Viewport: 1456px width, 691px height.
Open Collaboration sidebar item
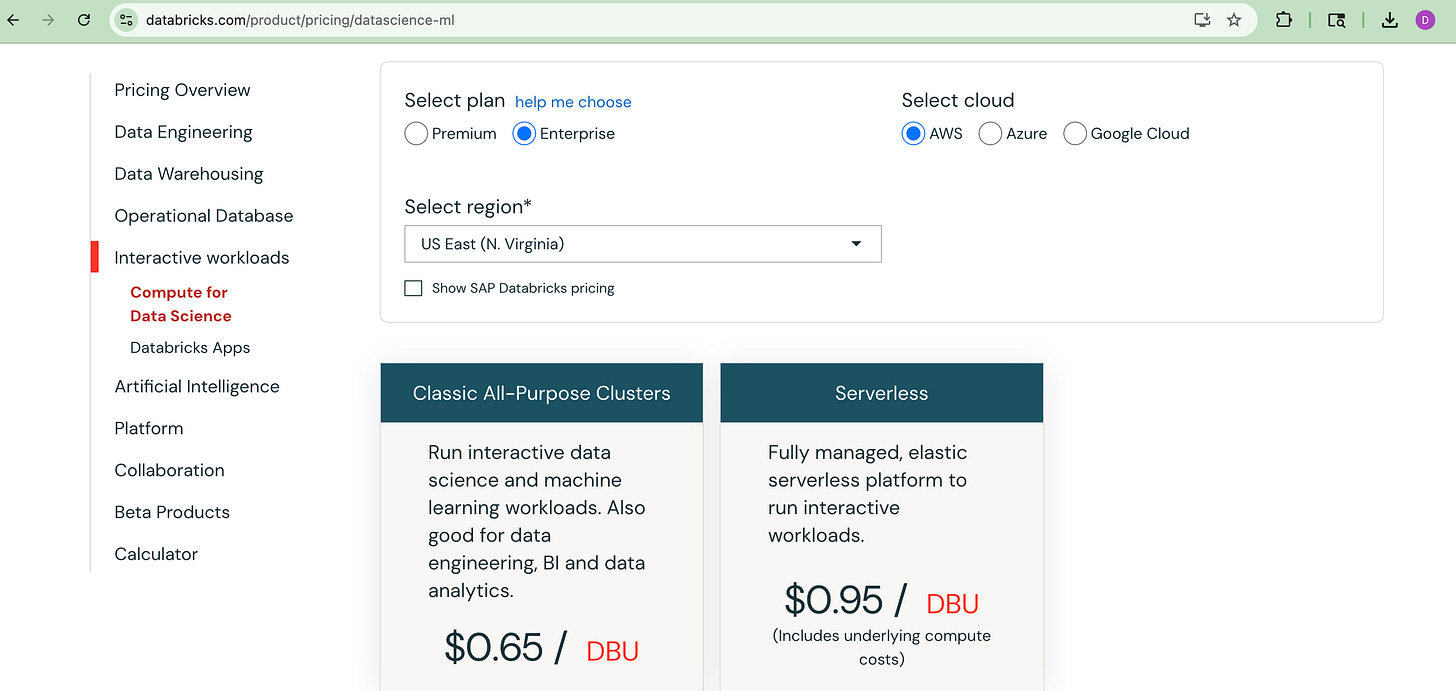tap(169, 470)
